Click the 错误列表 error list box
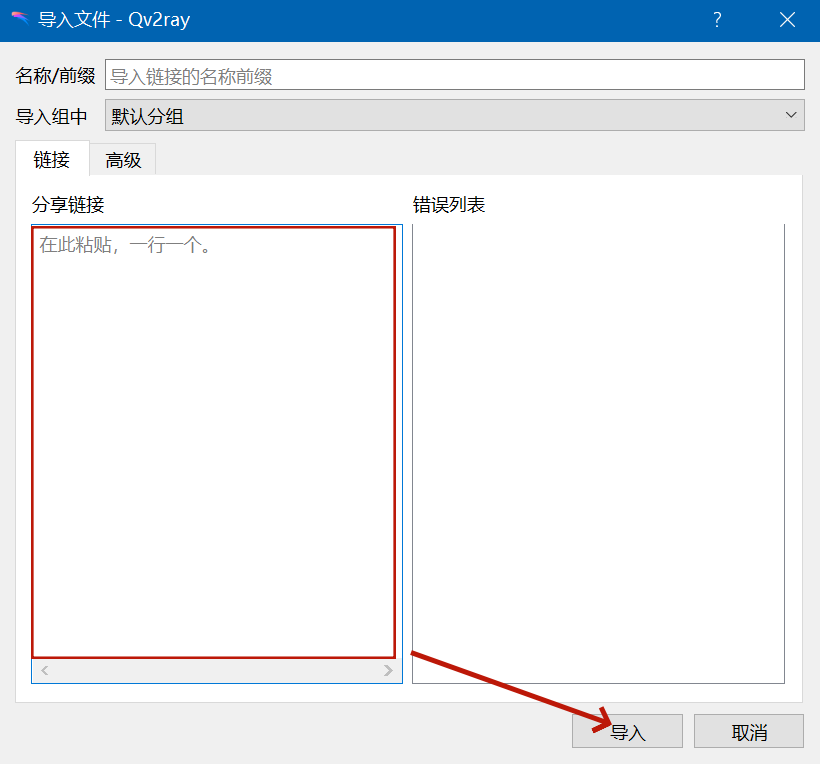820x764 pixels. point(598,454)
